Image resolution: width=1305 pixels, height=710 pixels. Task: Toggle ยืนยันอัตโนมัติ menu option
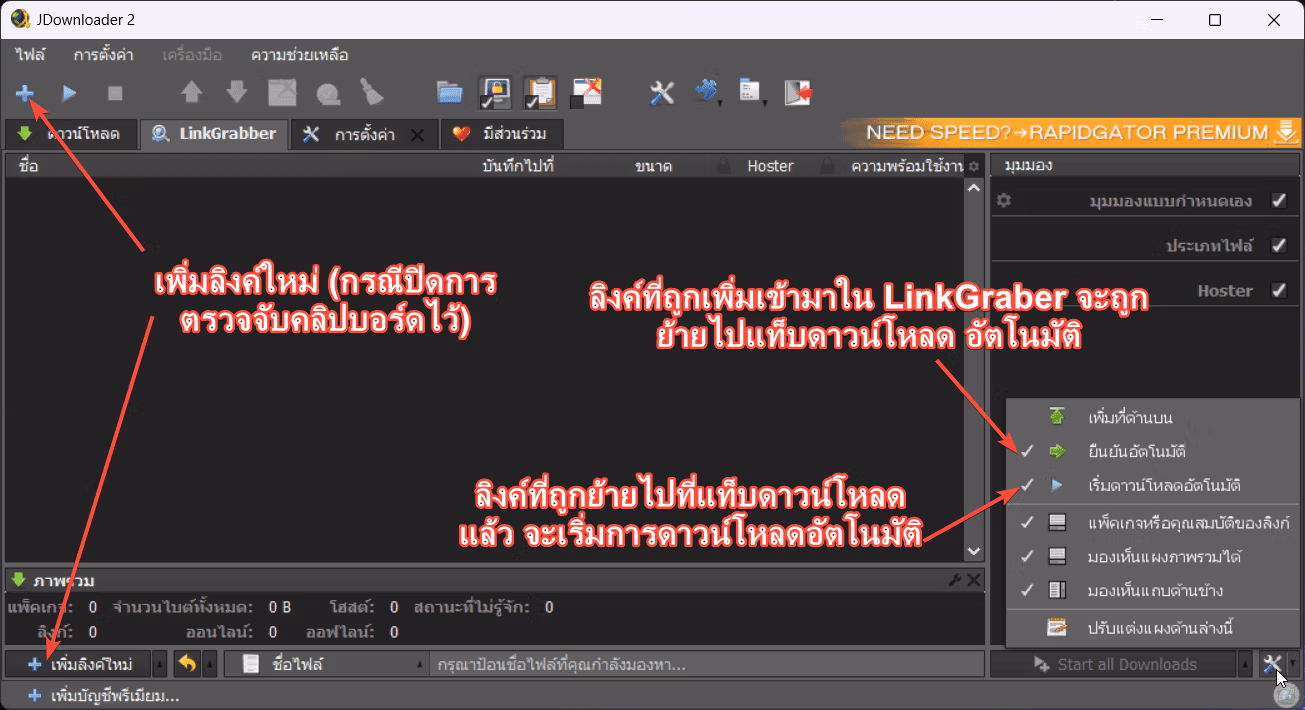(1153, 451)
